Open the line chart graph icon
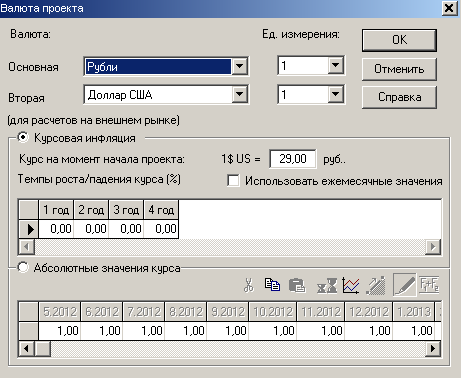The image size is (461, 378). point(351,286)
